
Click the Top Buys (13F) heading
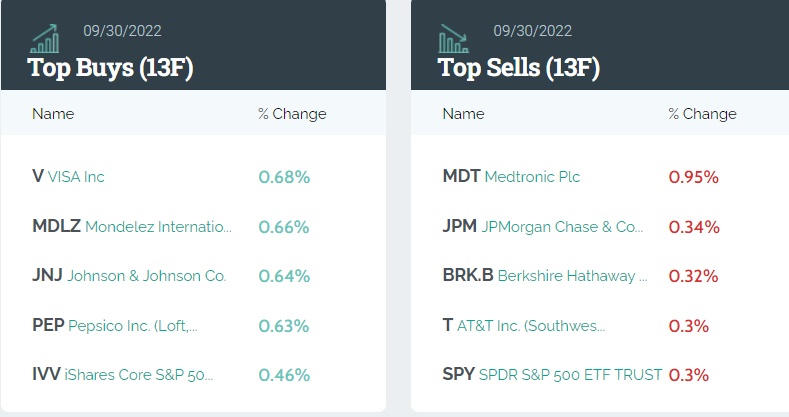pos(110,68)
